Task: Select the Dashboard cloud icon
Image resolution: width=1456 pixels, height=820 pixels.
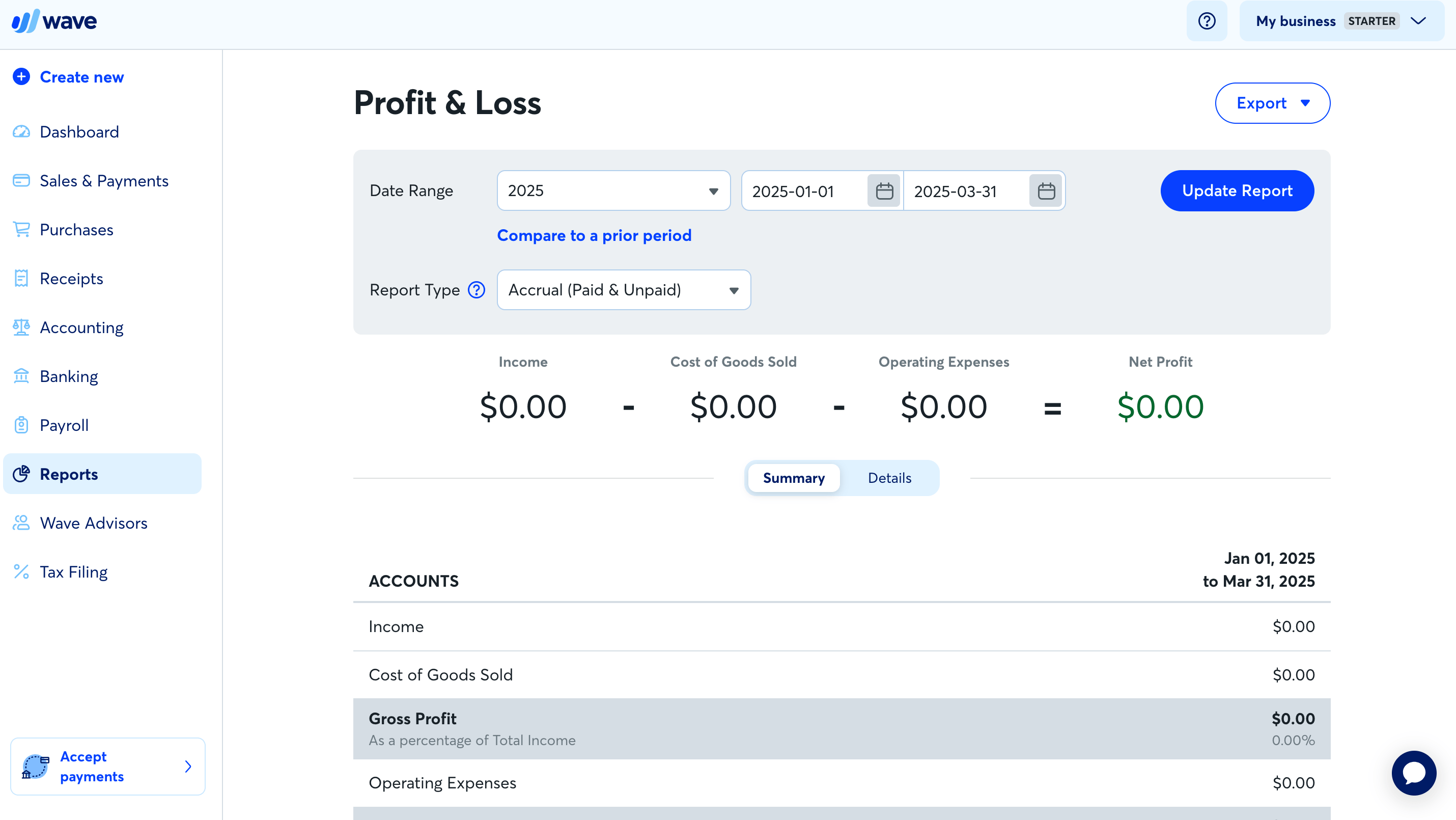Action: (21, 132)
